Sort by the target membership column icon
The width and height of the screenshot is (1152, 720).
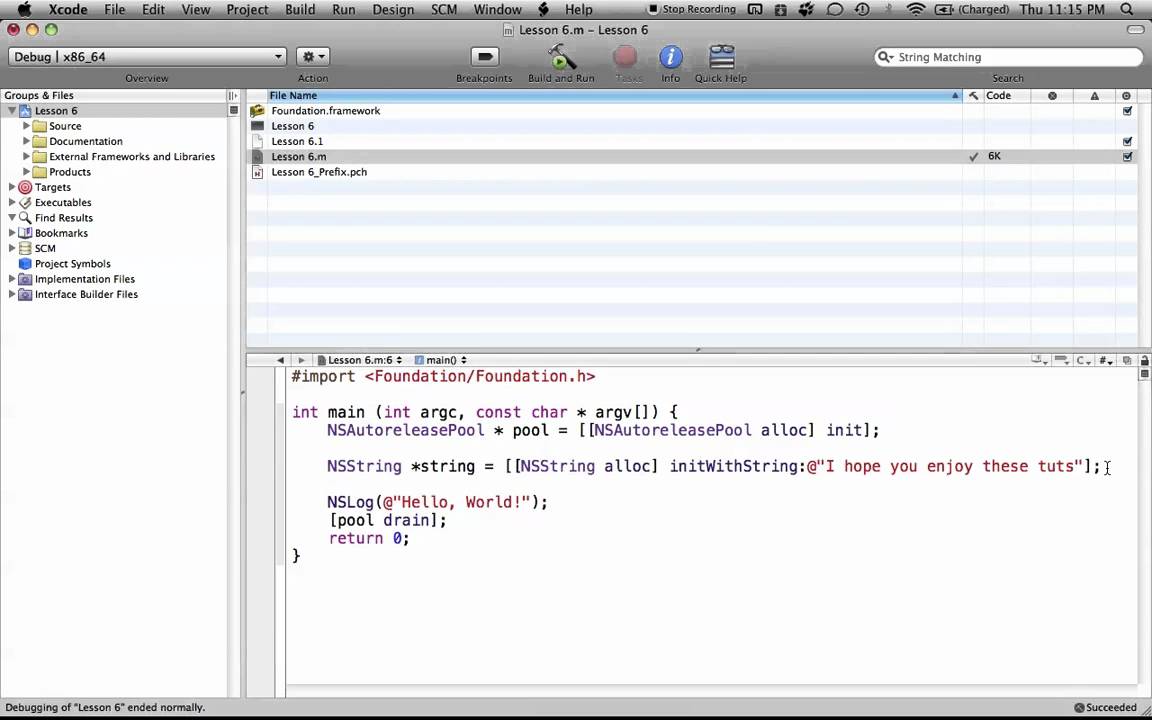[1127, 96]
